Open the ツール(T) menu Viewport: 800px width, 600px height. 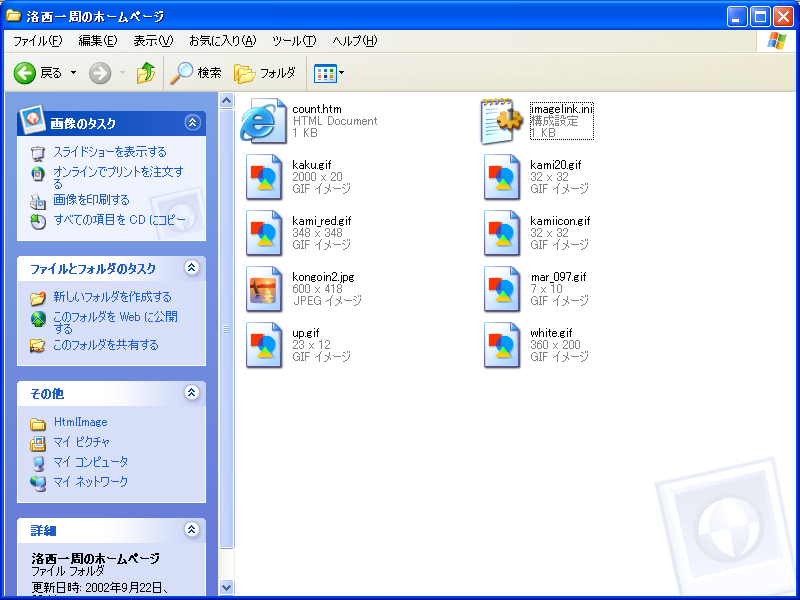coord(293,41)
